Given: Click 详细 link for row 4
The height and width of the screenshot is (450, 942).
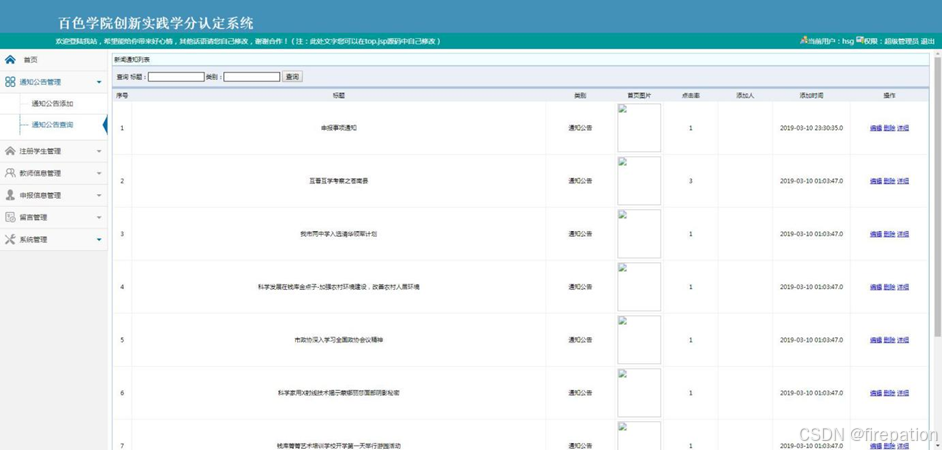Looking at the screenshot, I should 903,287.
